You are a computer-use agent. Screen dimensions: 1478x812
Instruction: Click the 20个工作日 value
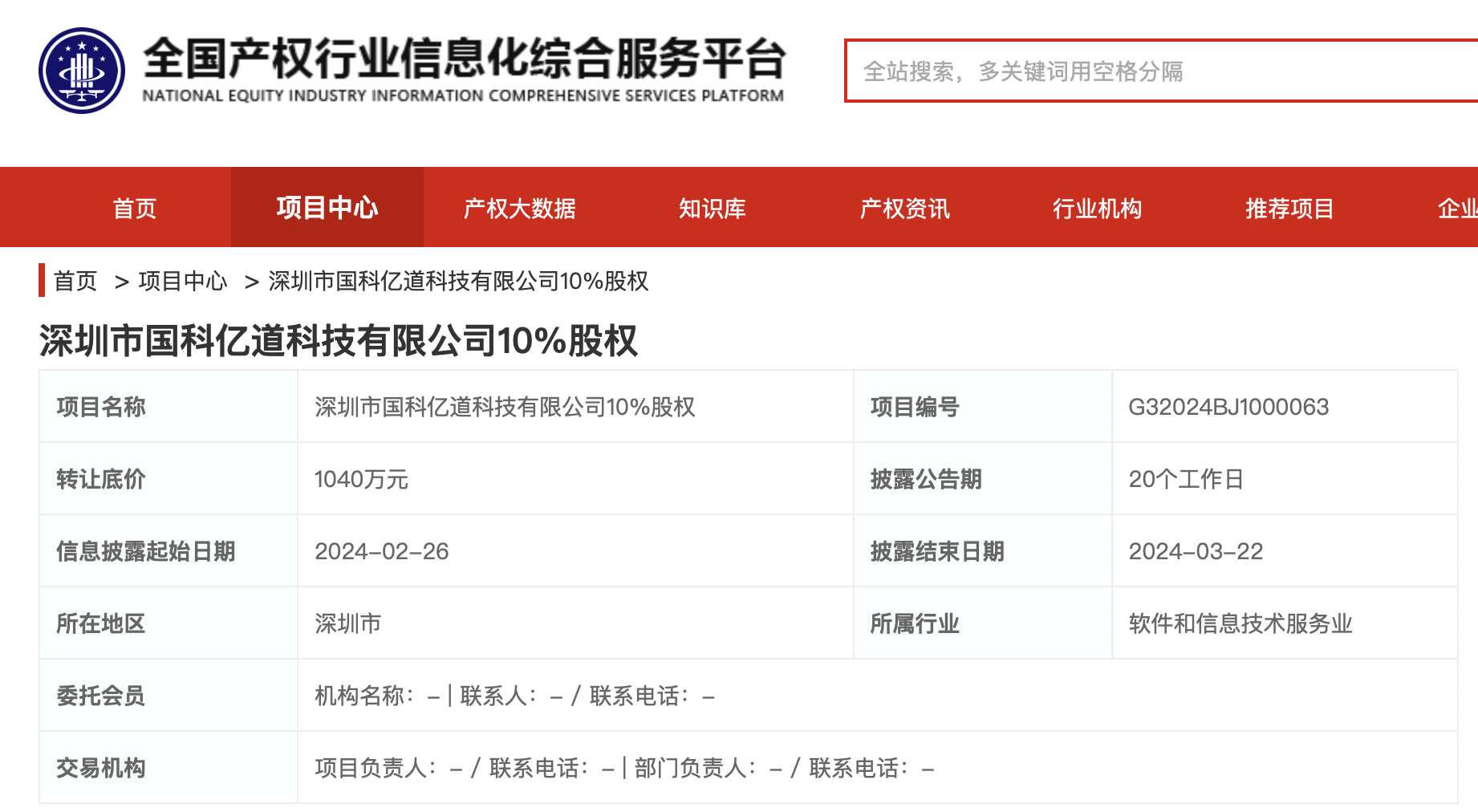(1186, 479)
